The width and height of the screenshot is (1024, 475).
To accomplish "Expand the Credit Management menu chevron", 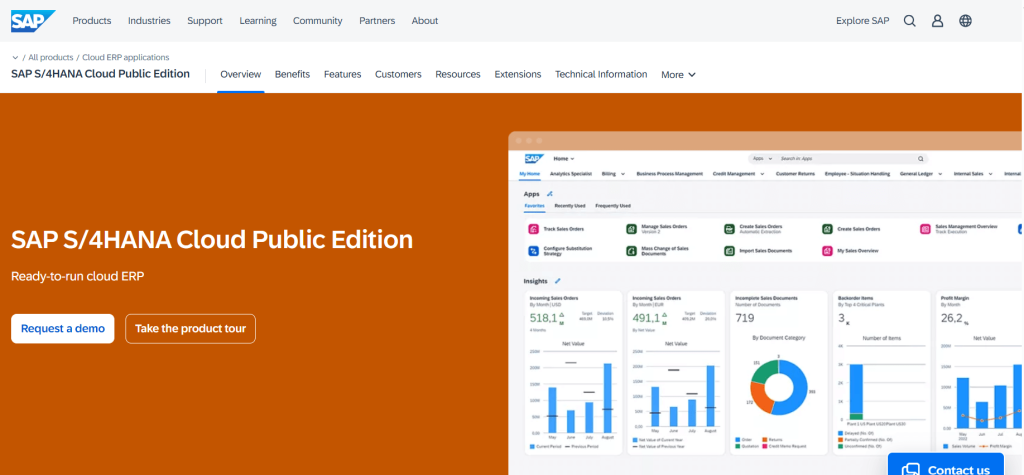I will (761, 174).
